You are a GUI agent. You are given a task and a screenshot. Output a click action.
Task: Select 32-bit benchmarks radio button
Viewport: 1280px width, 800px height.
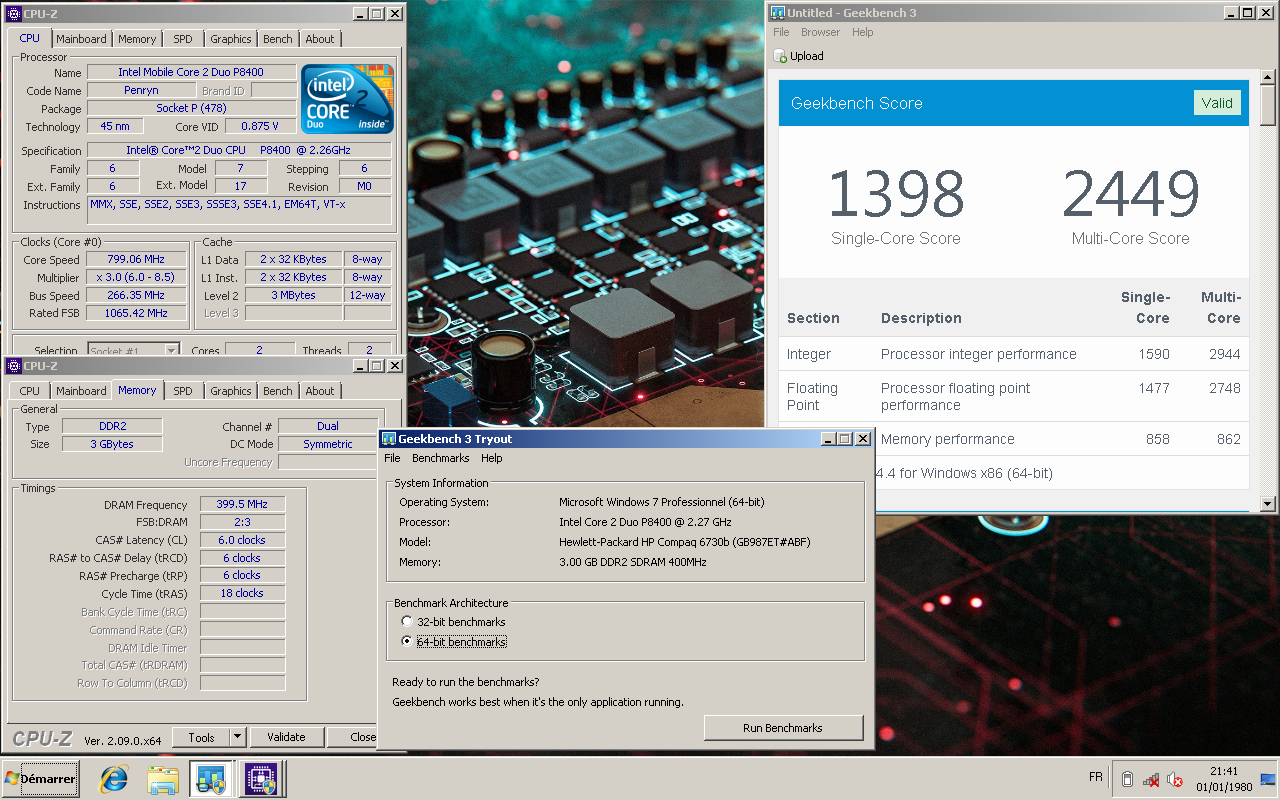407,622
